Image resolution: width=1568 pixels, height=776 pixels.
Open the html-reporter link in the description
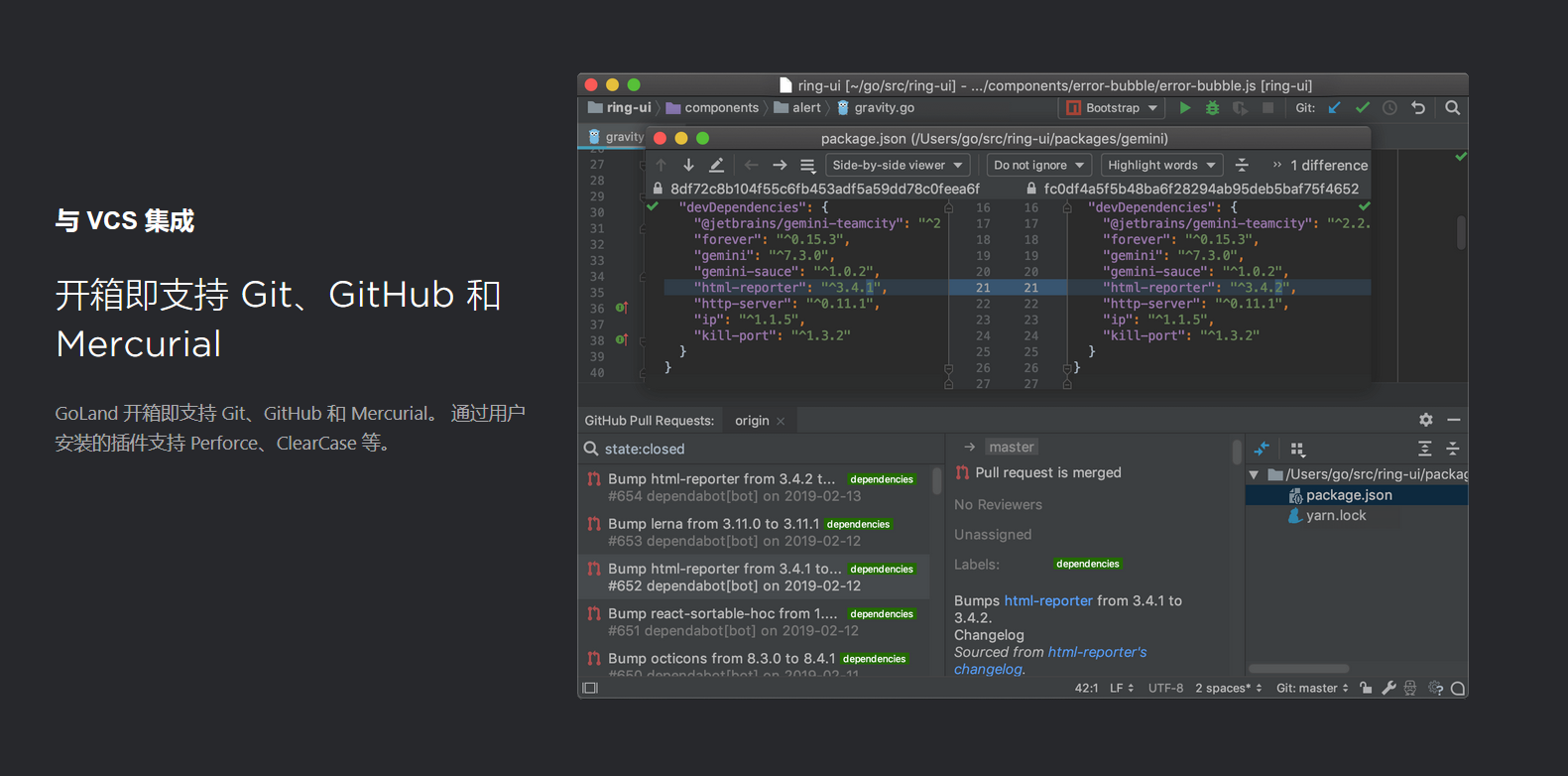coord(1048,600)
